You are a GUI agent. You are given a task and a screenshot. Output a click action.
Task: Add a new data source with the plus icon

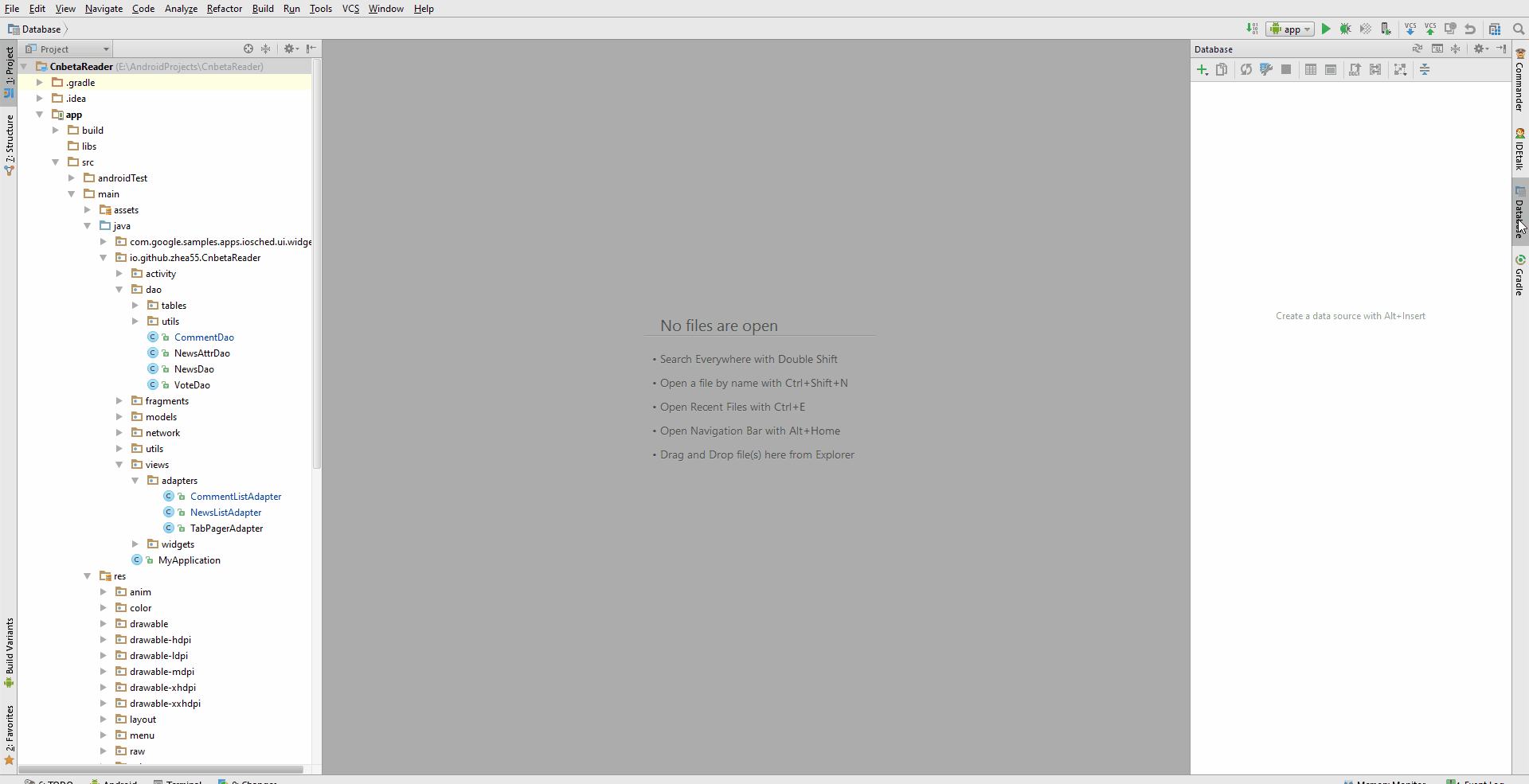1202,70
